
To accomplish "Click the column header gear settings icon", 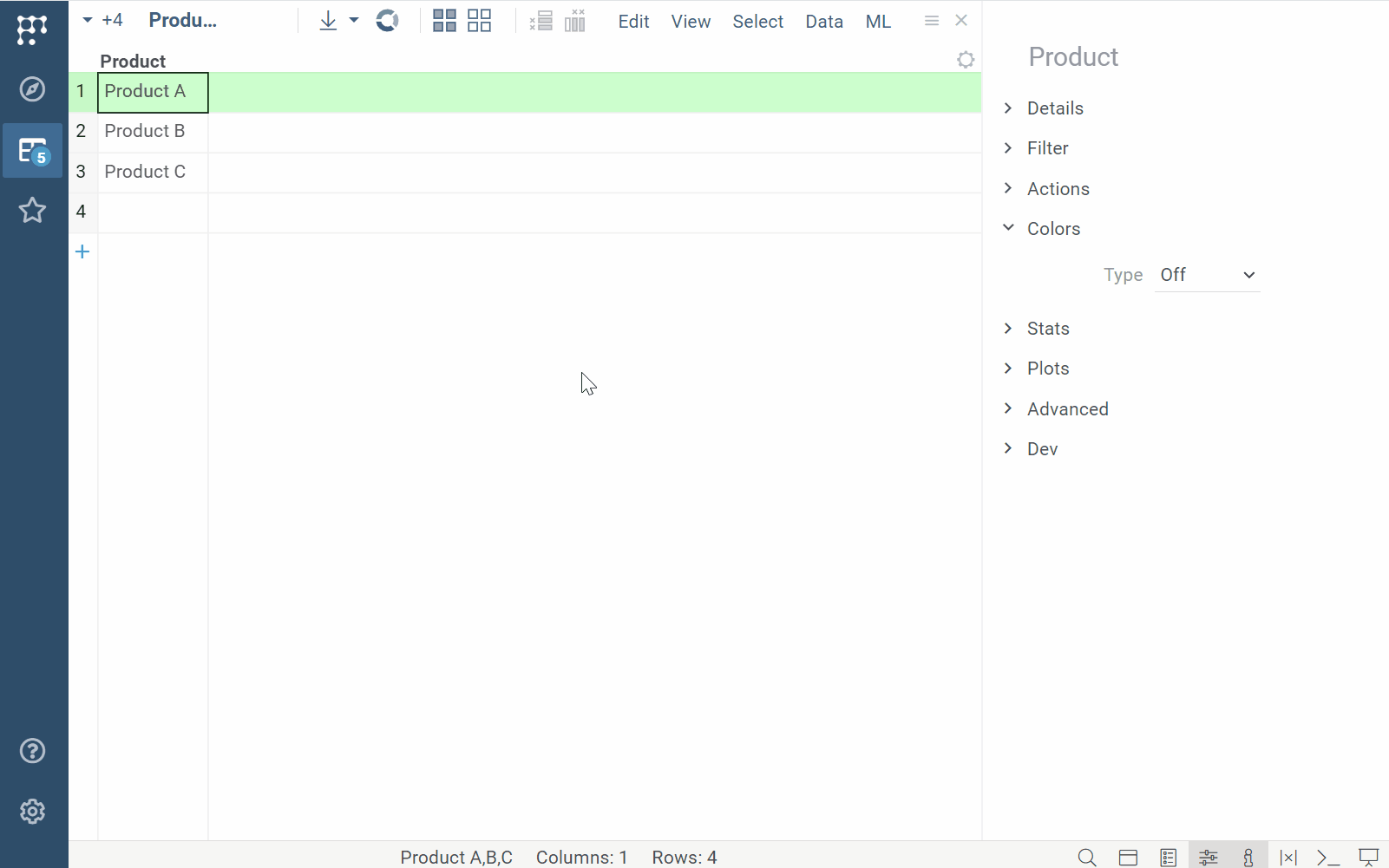I will (x=966, y=60).
